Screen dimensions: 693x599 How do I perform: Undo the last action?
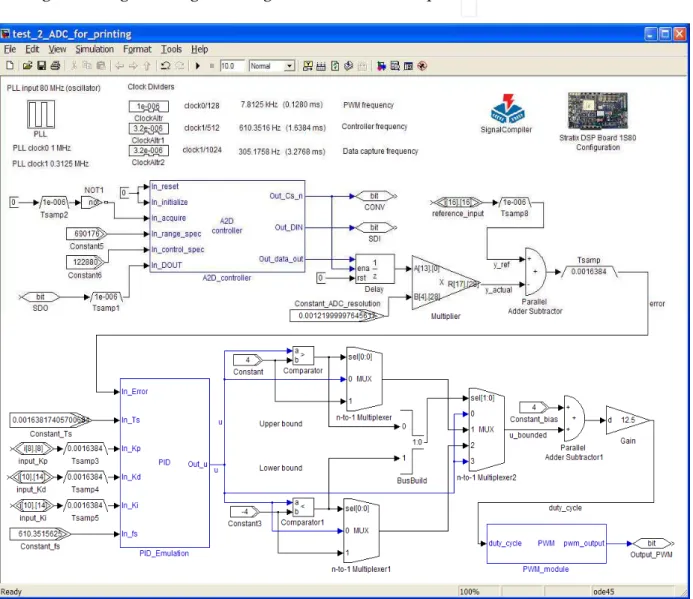pos(165,66)
